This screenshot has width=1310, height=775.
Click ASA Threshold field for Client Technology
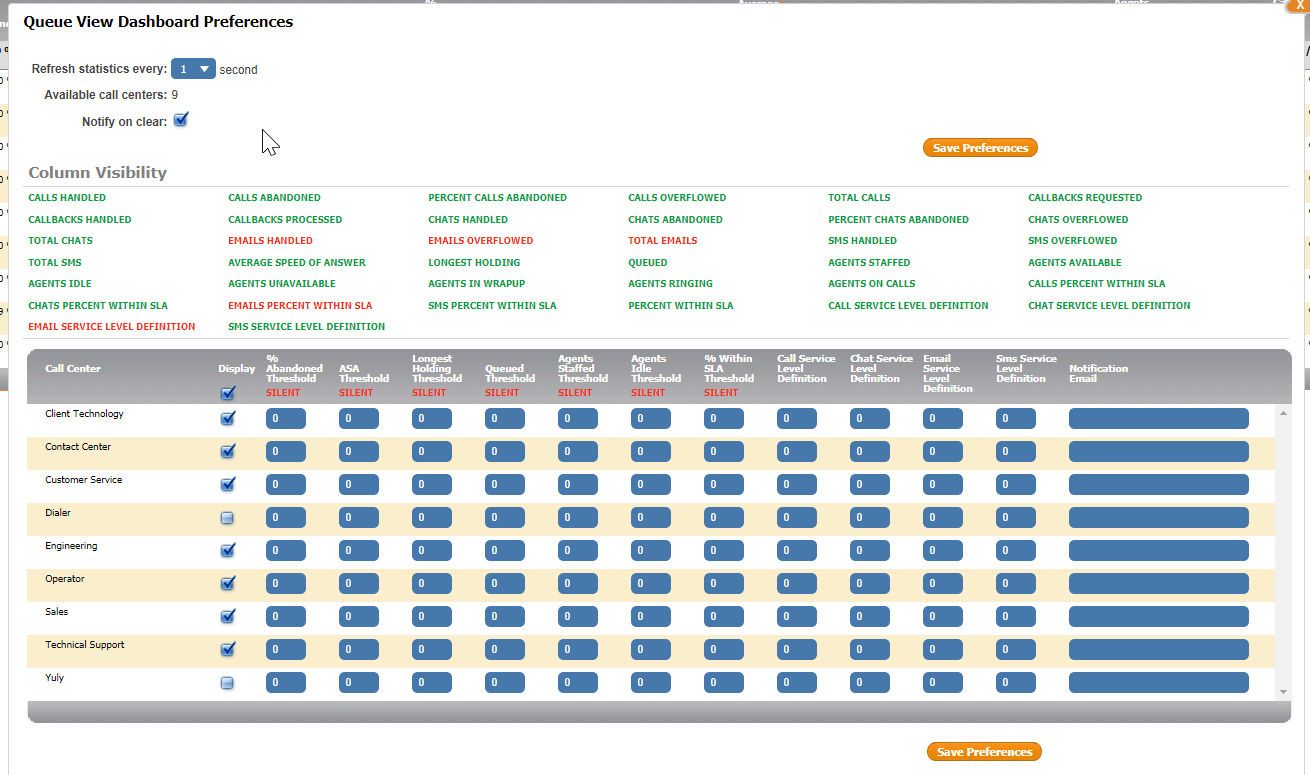coord(359,419)
